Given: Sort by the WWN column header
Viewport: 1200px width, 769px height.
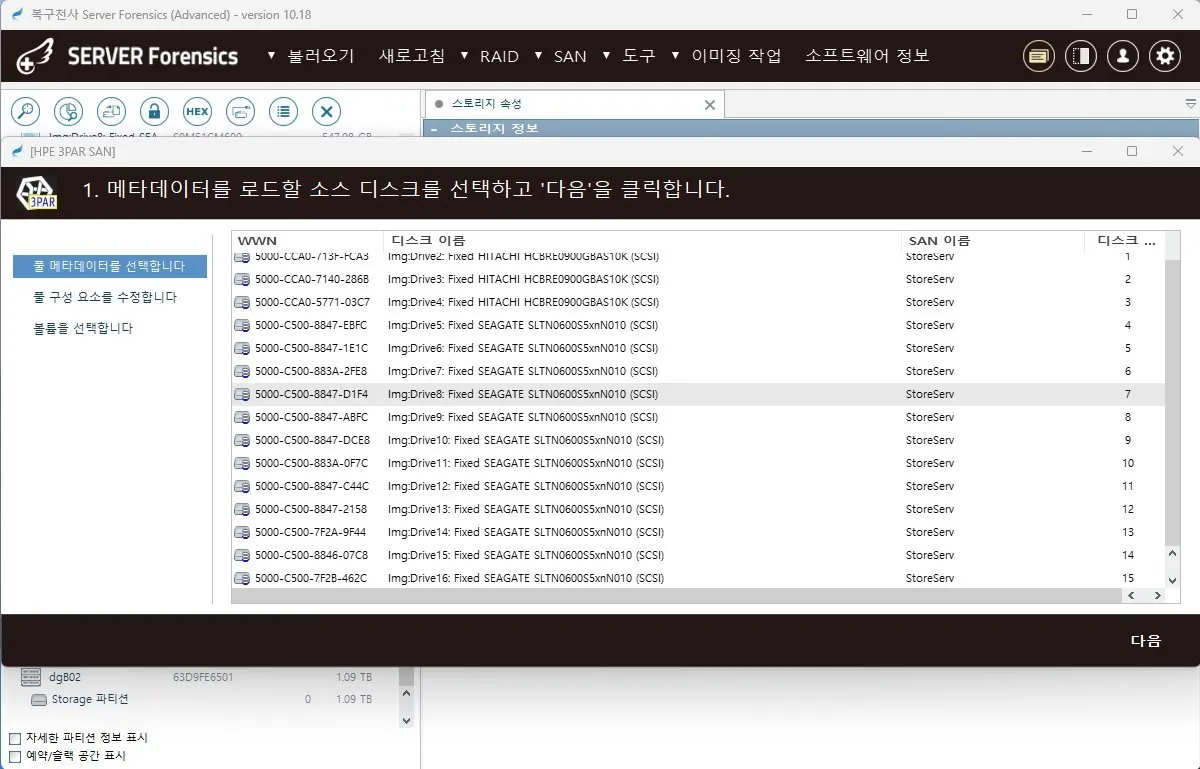Looking at the screenshot, I should (307, 241).
